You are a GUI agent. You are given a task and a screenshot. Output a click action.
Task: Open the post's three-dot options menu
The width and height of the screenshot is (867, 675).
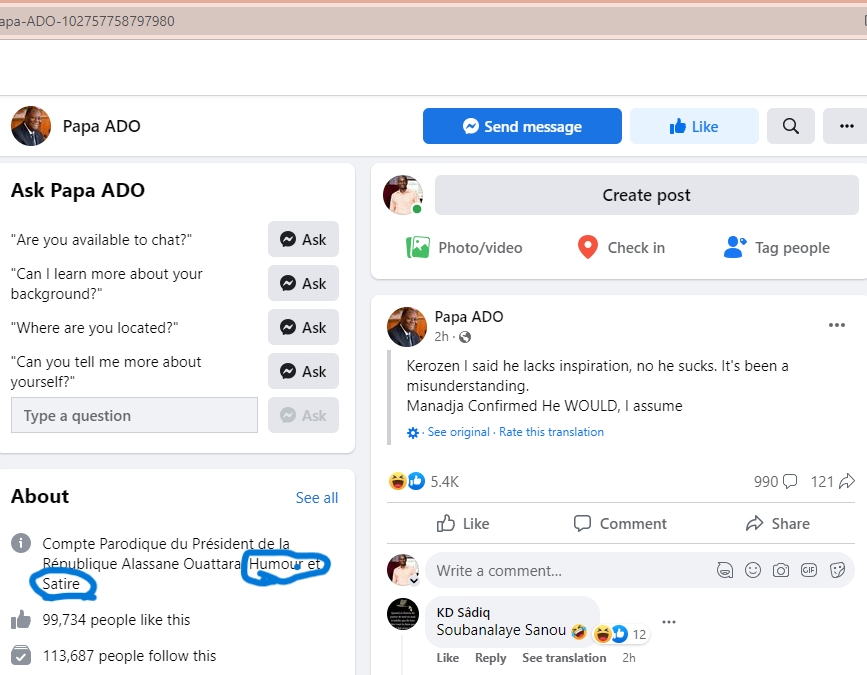[x=837, y=325]
